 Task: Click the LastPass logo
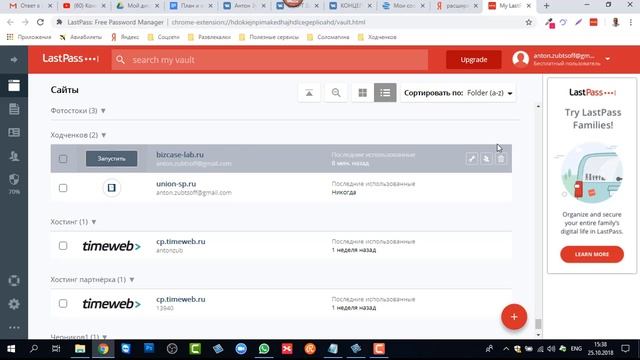(x=71, y=59)
